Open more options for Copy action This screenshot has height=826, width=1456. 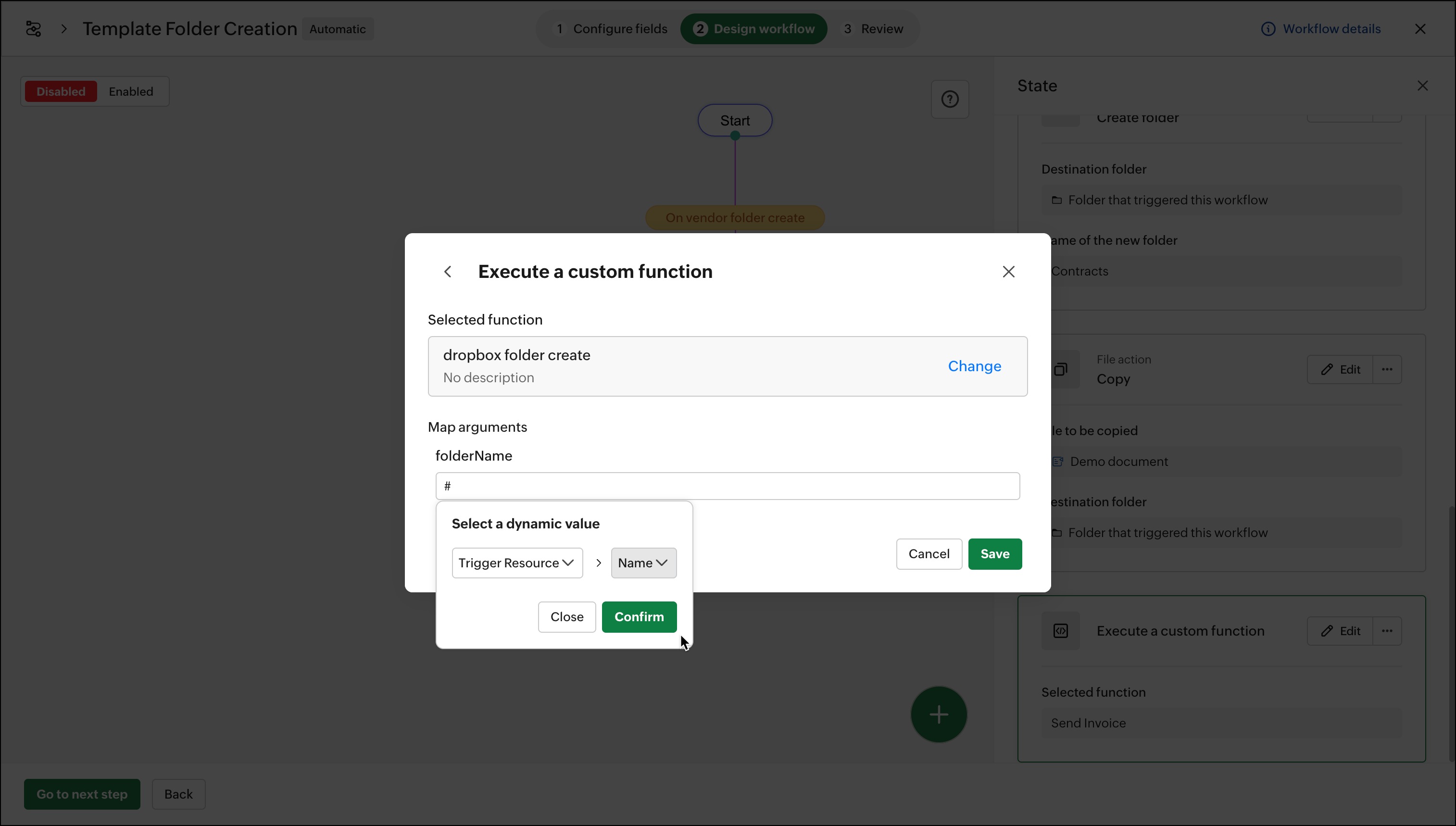[1387, 369]
